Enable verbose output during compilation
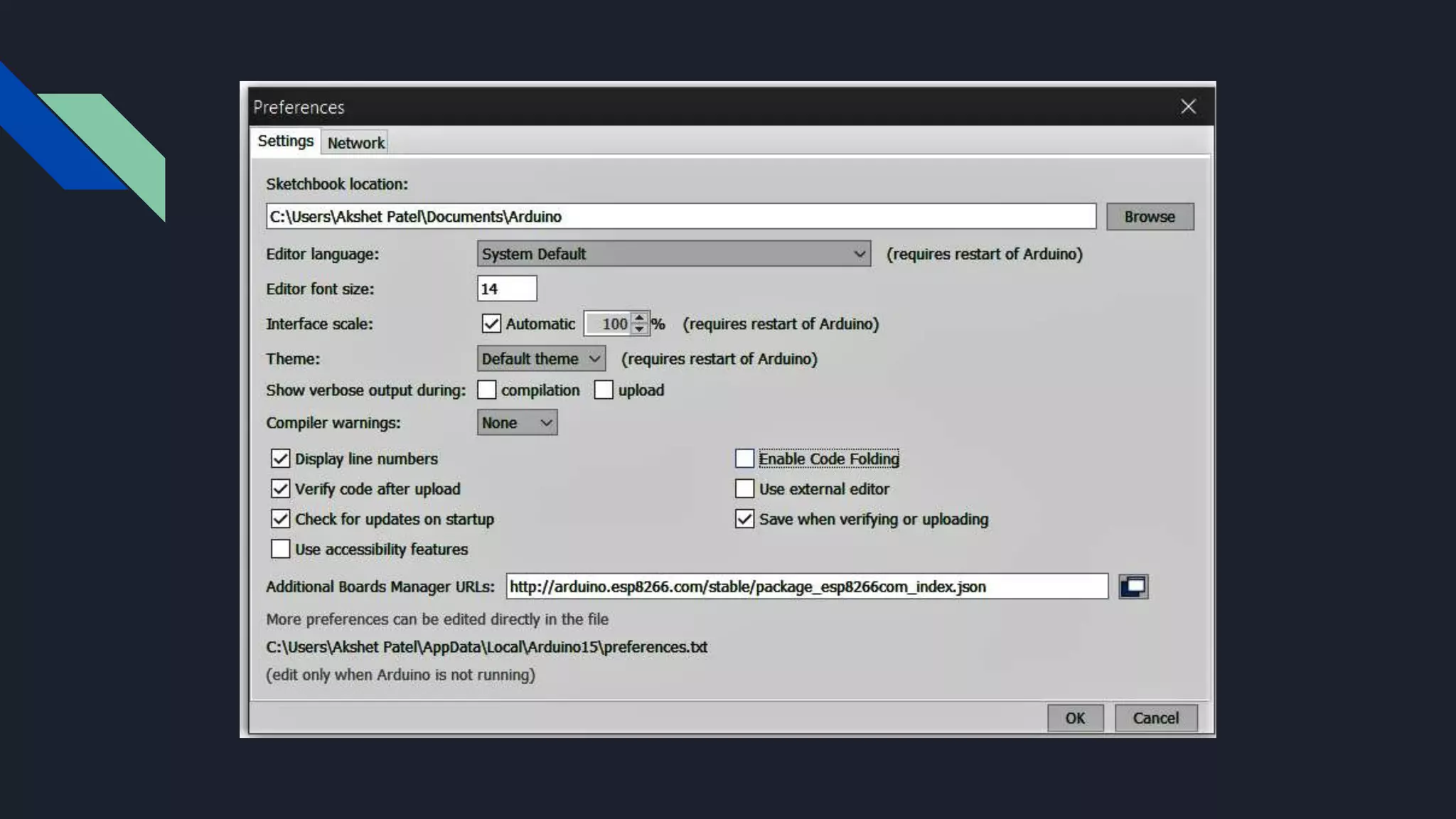This screenshot has height=819, width=1456. pyautogui.click(x=487, y=390)
